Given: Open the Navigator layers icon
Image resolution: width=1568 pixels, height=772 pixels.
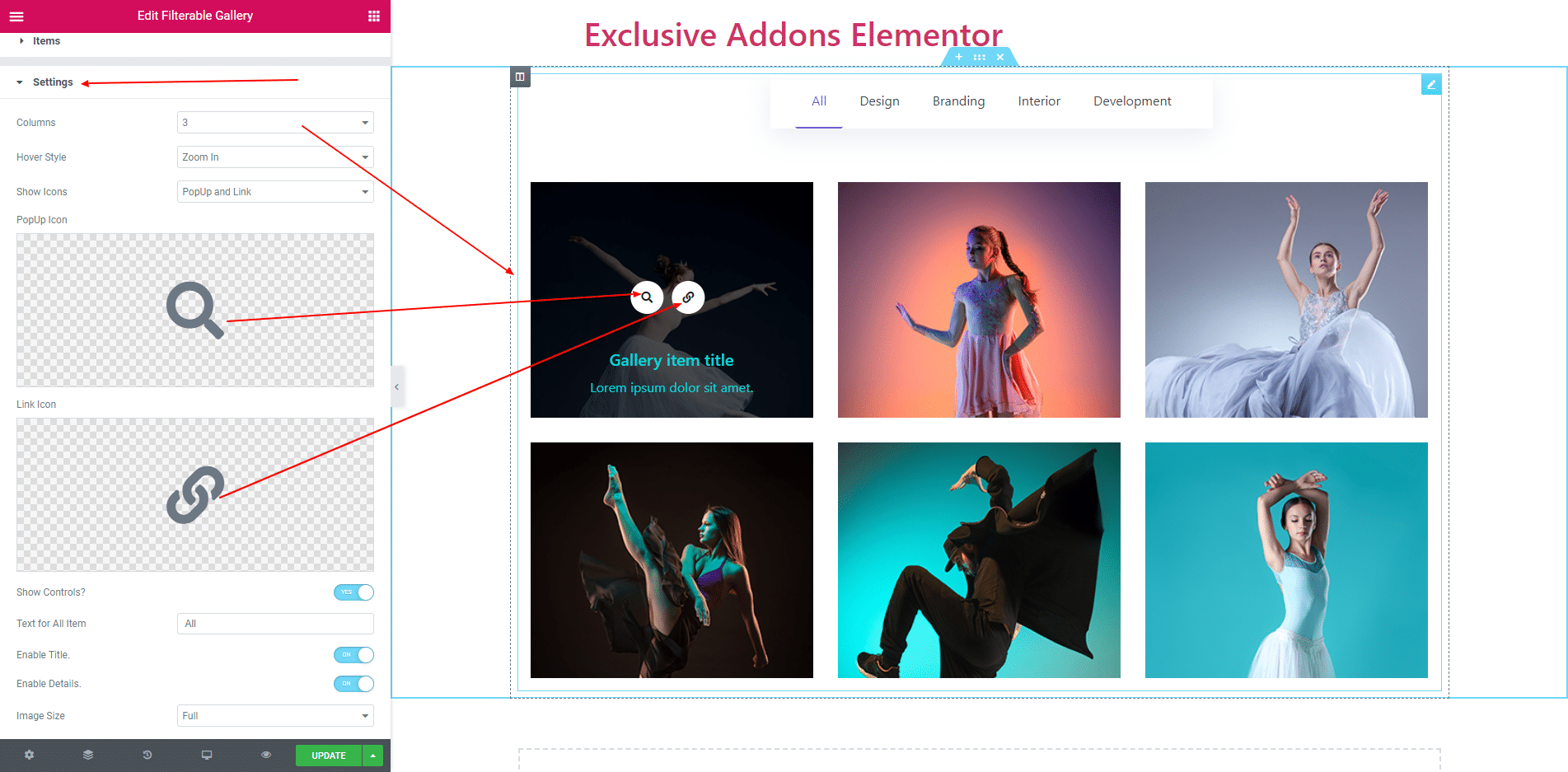Looking at the screenshot, I should [88, 755].
